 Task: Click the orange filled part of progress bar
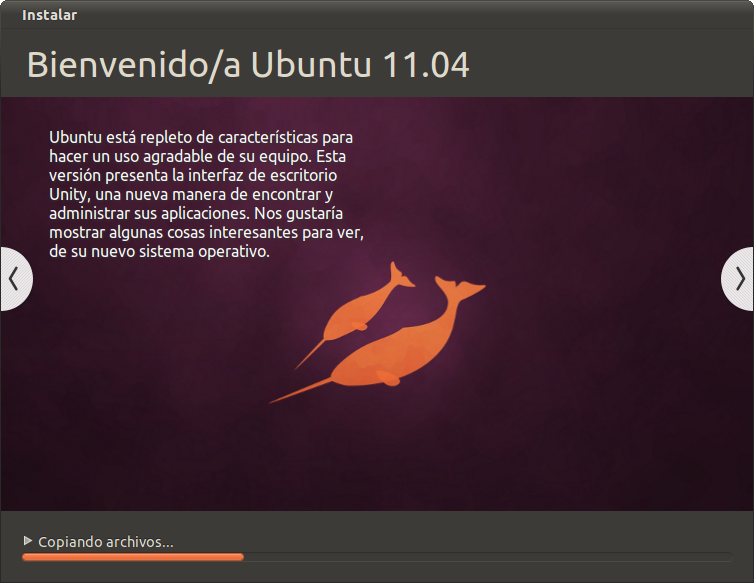click(132, 557)
